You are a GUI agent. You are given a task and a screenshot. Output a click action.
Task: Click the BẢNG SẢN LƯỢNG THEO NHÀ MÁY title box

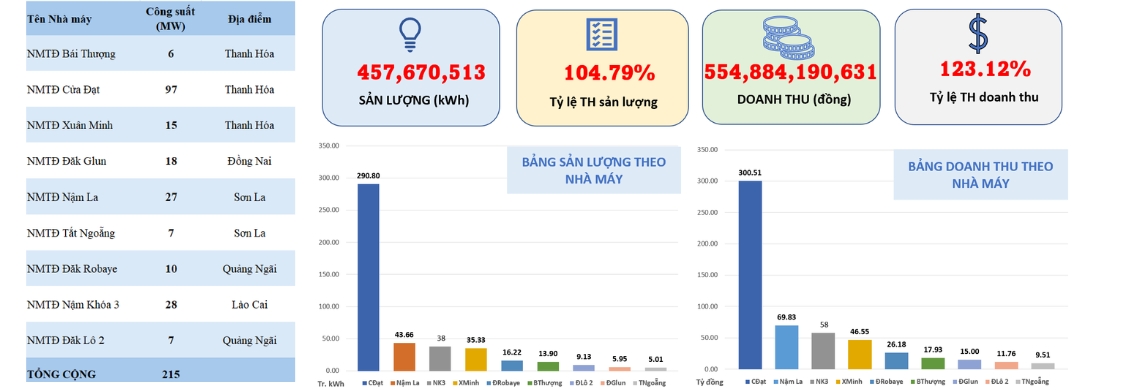594,170
